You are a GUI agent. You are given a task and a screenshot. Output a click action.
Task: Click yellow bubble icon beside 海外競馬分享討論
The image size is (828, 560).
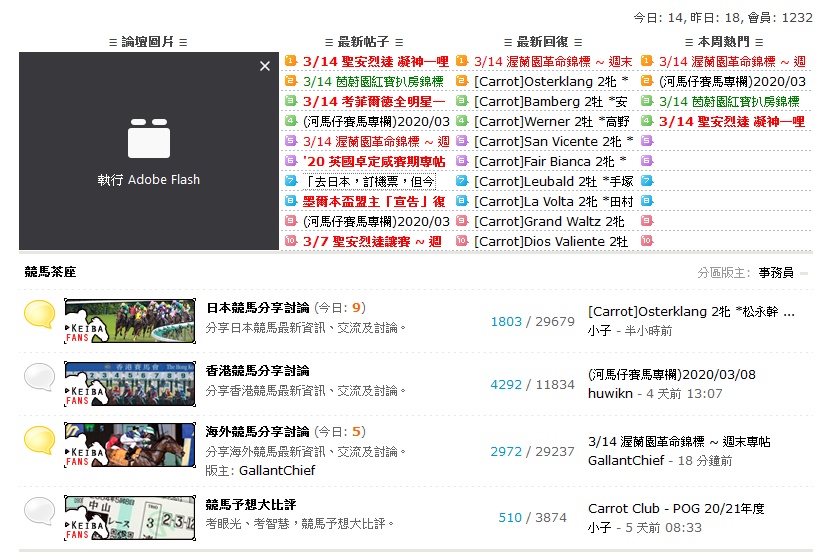[40, 441]
